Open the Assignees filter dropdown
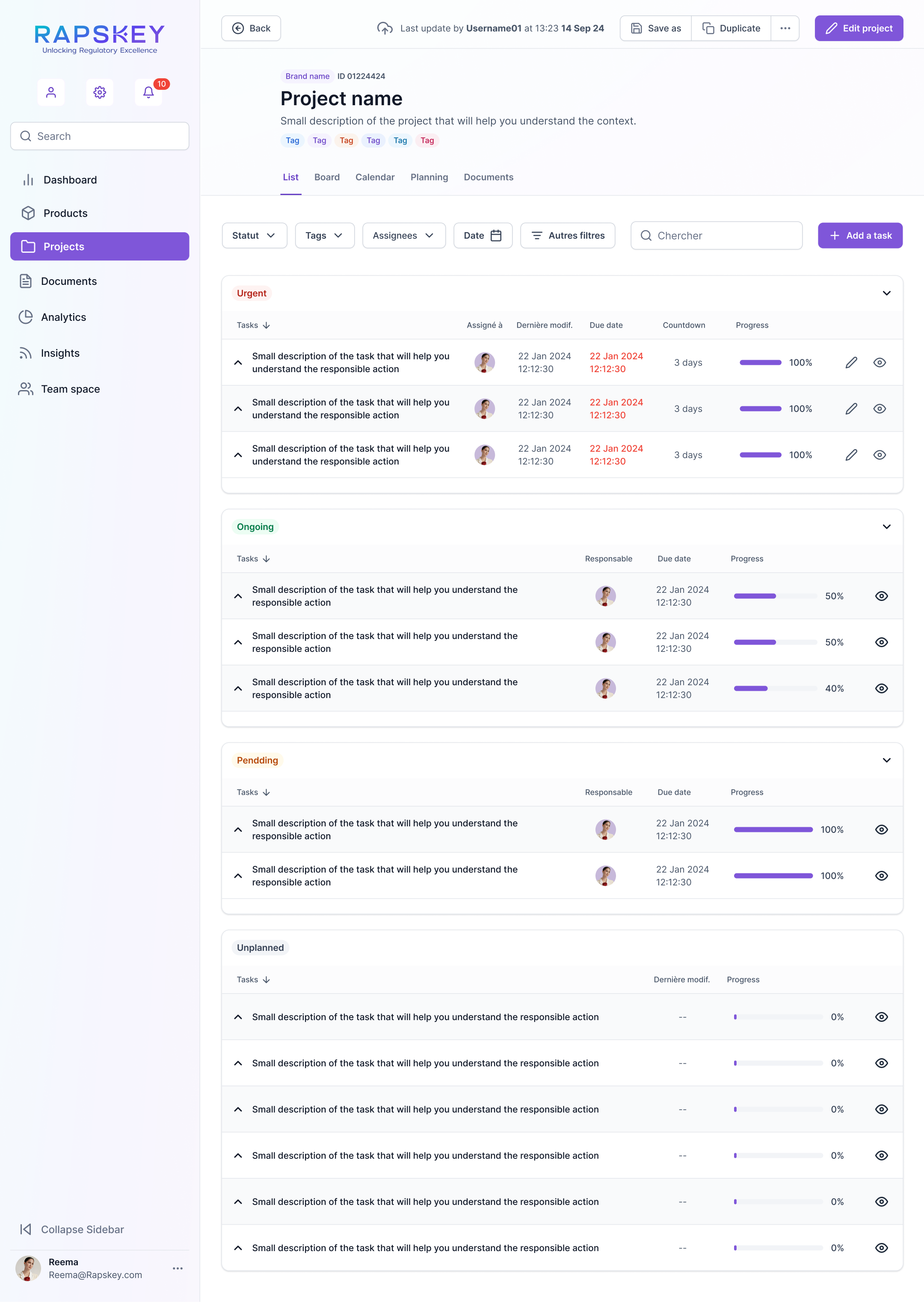 pyautogui.click(x=403, y=236)
